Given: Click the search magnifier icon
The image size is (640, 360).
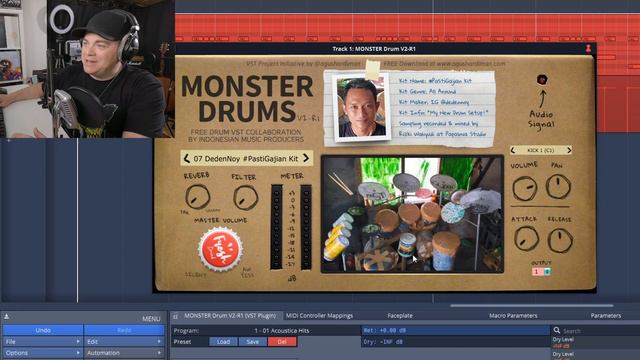Looking at the screenshot, I should point(557,330).
